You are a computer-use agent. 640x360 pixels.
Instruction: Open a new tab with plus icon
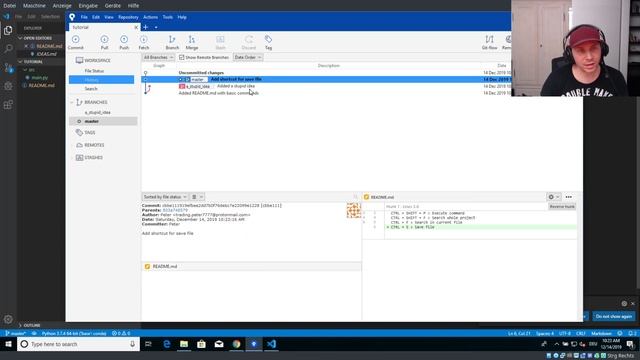coord(146,27)
